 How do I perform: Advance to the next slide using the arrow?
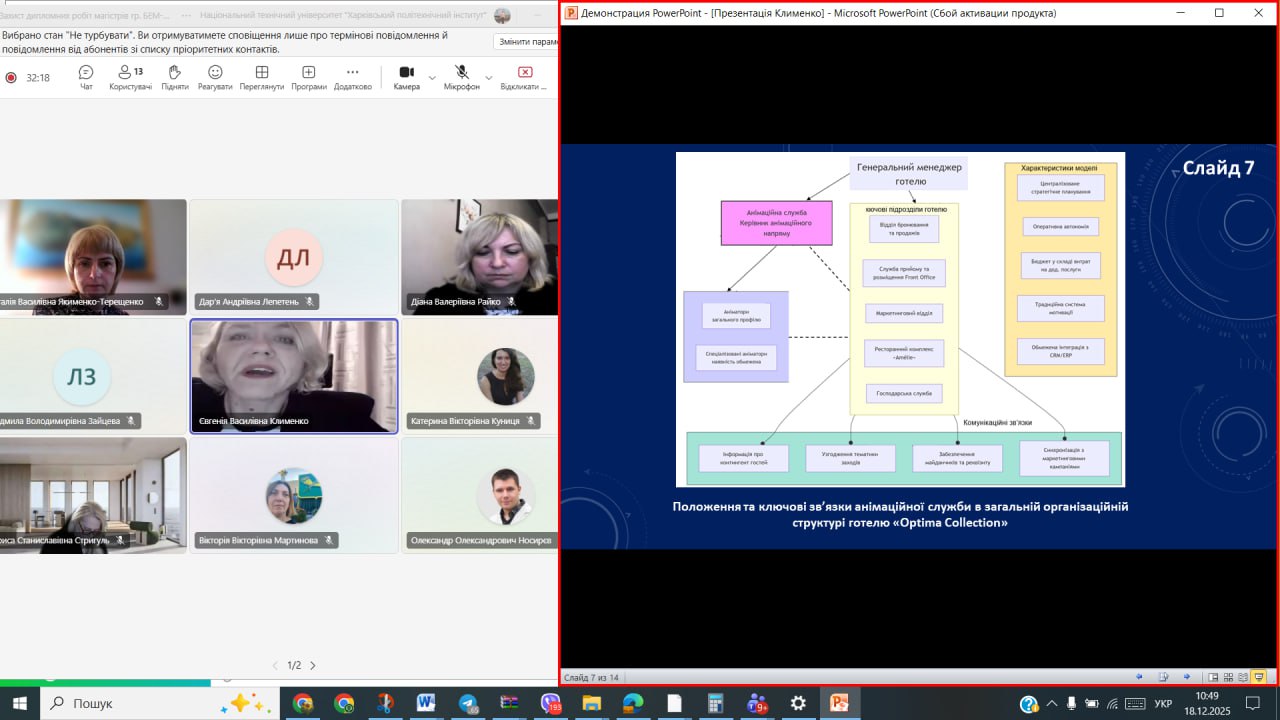click(x=1187, y=677)
